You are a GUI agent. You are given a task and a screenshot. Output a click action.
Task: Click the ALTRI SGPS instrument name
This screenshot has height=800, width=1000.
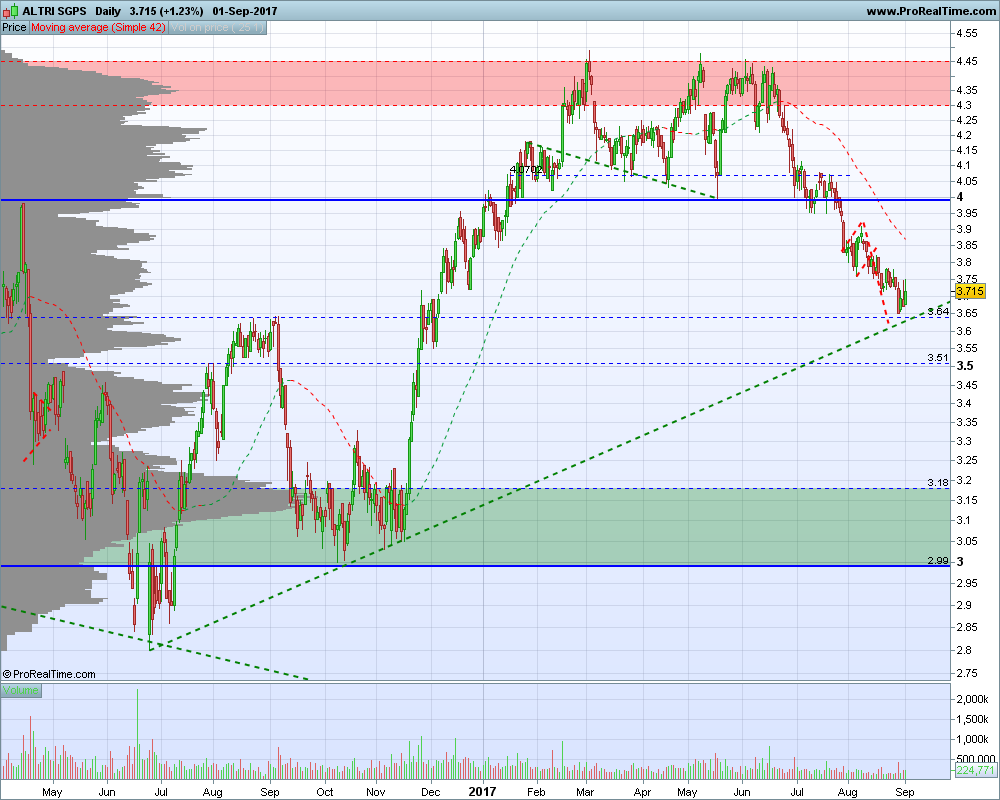54,11
